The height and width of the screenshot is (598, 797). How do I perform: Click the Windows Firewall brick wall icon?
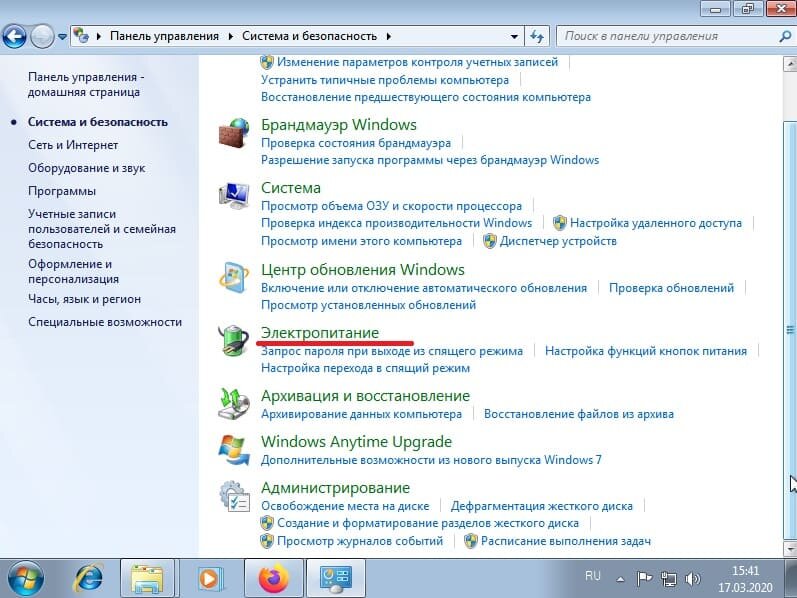click(x=234, y=133)
